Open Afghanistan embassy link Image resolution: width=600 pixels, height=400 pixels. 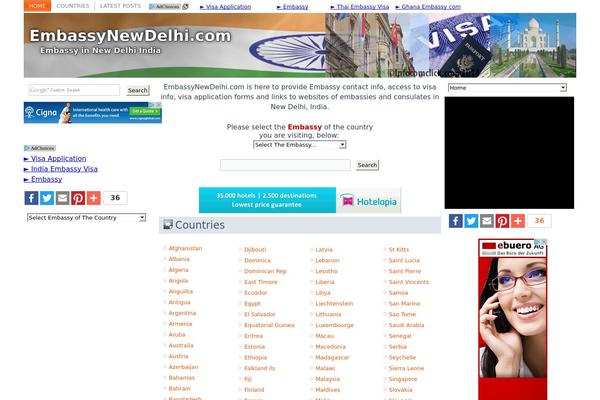pos(185,248)
